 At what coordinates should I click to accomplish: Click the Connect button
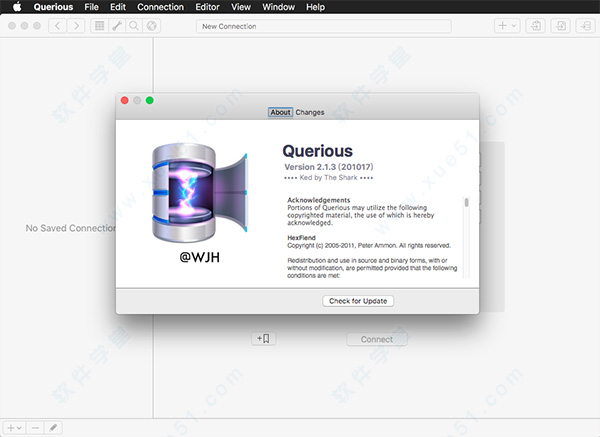[377, 339]
